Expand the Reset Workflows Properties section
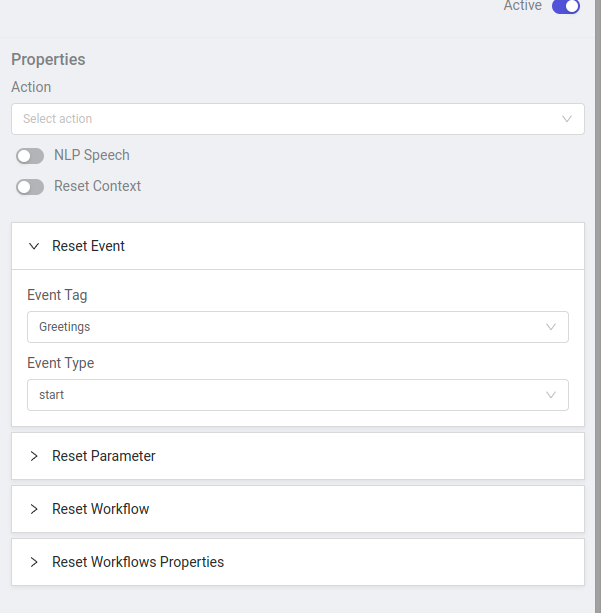 click(x=298, y=562)
